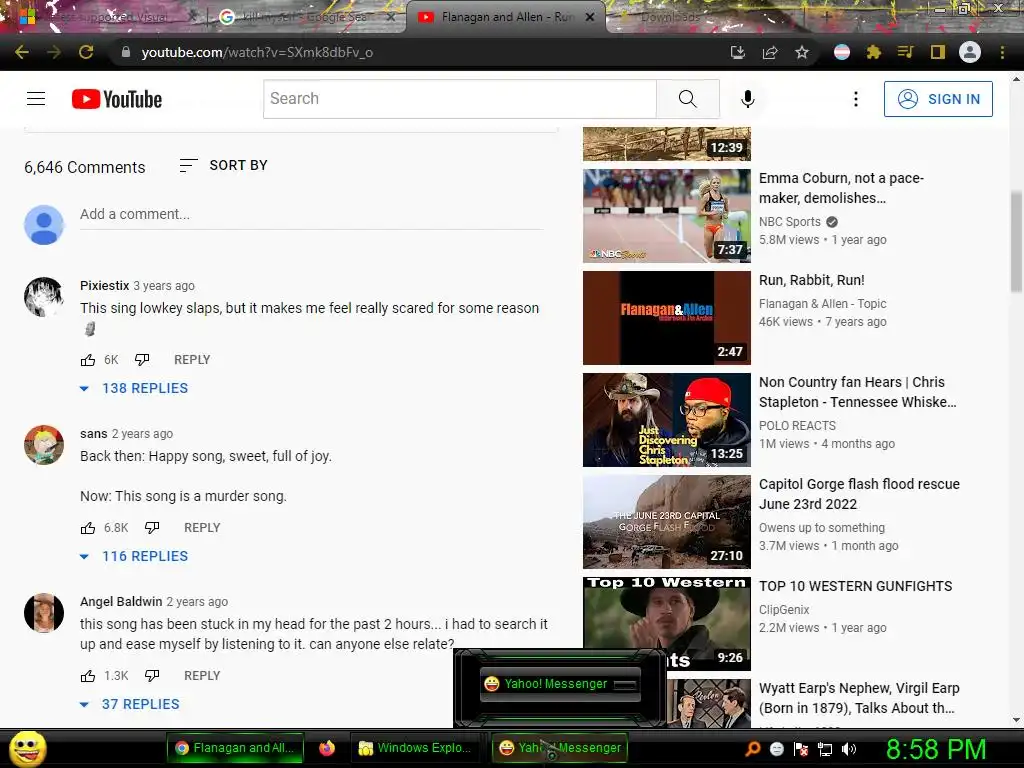Screen dimensions: 1024x768
Task: Open the Chrome extensions puzzle icon
Action: (874, 52)
